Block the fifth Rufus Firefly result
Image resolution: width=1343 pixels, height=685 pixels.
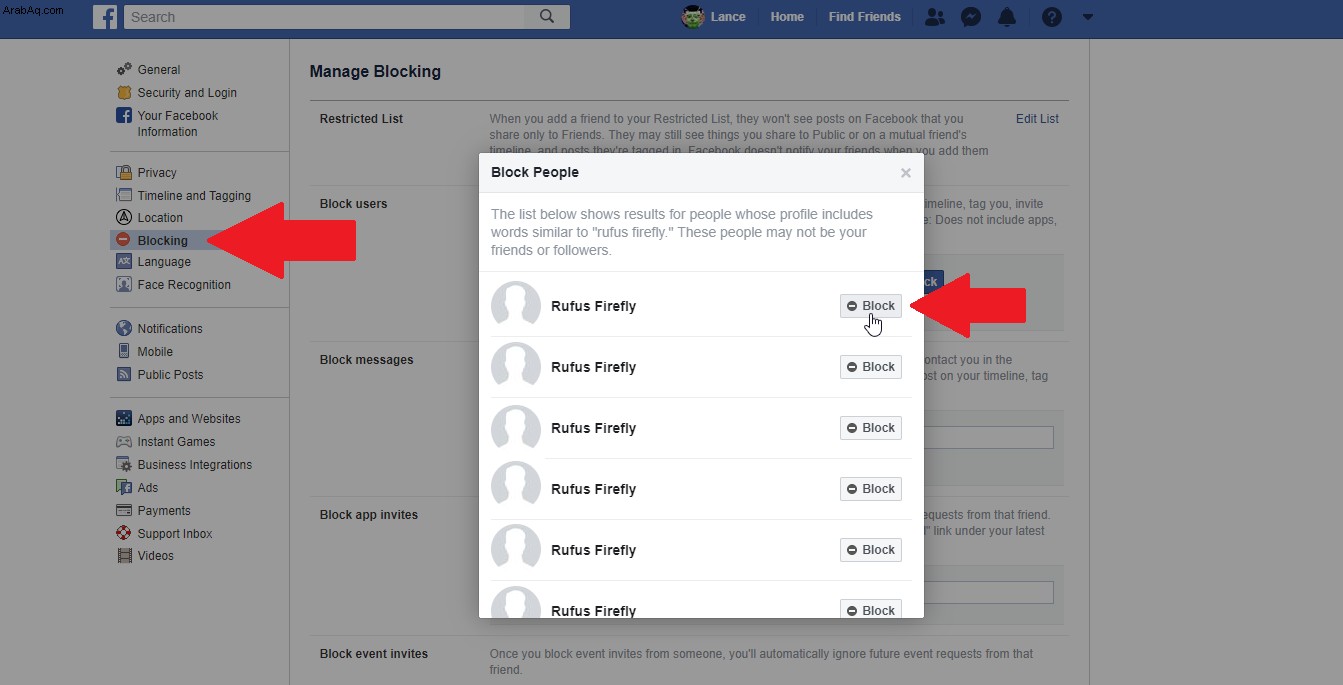(x=871, y=550)
